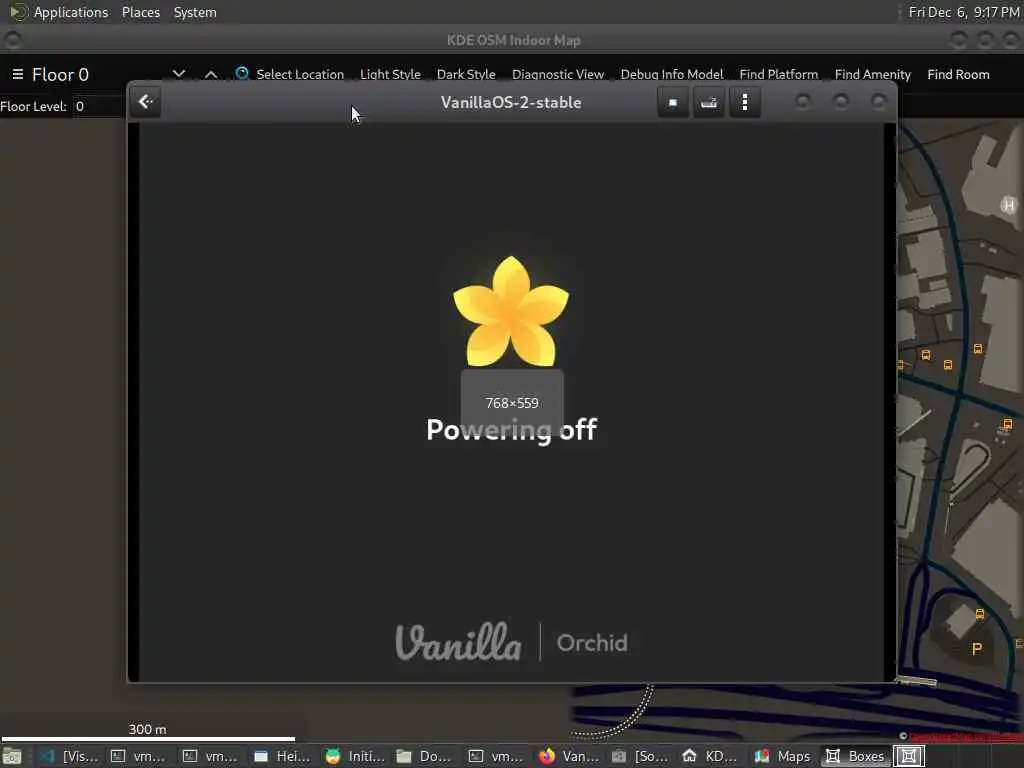Open the keyboard shortcuts button in Boxes
This screenshot has width=1024, height=768.
tap(709, 103)
